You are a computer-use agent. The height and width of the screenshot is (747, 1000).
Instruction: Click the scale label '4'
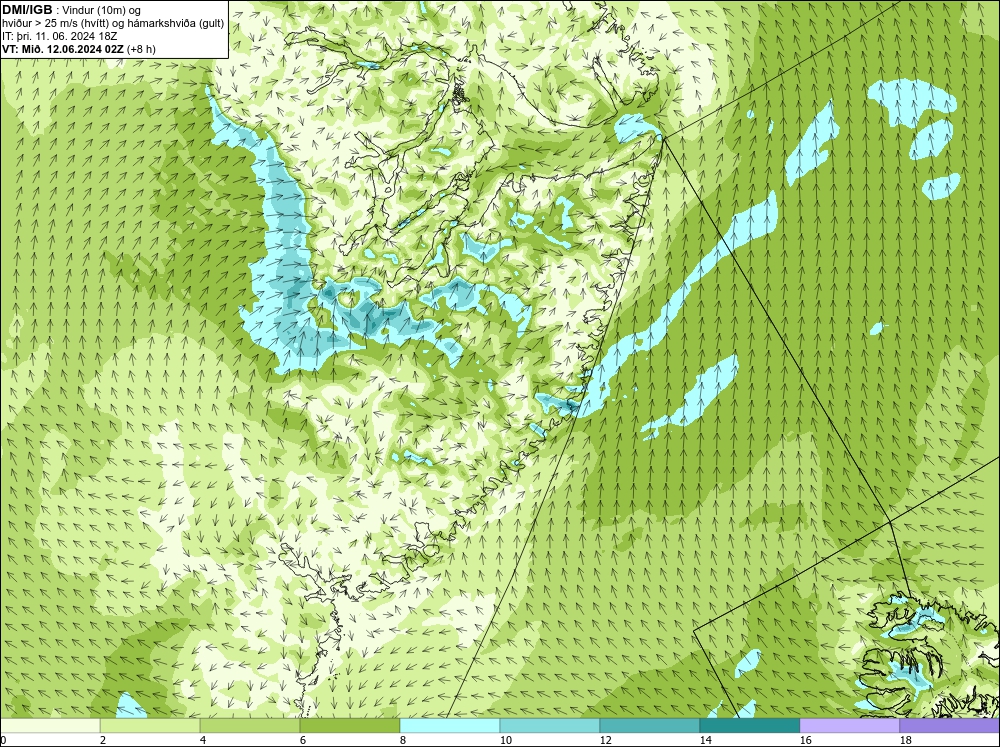[x=203, y=740]
